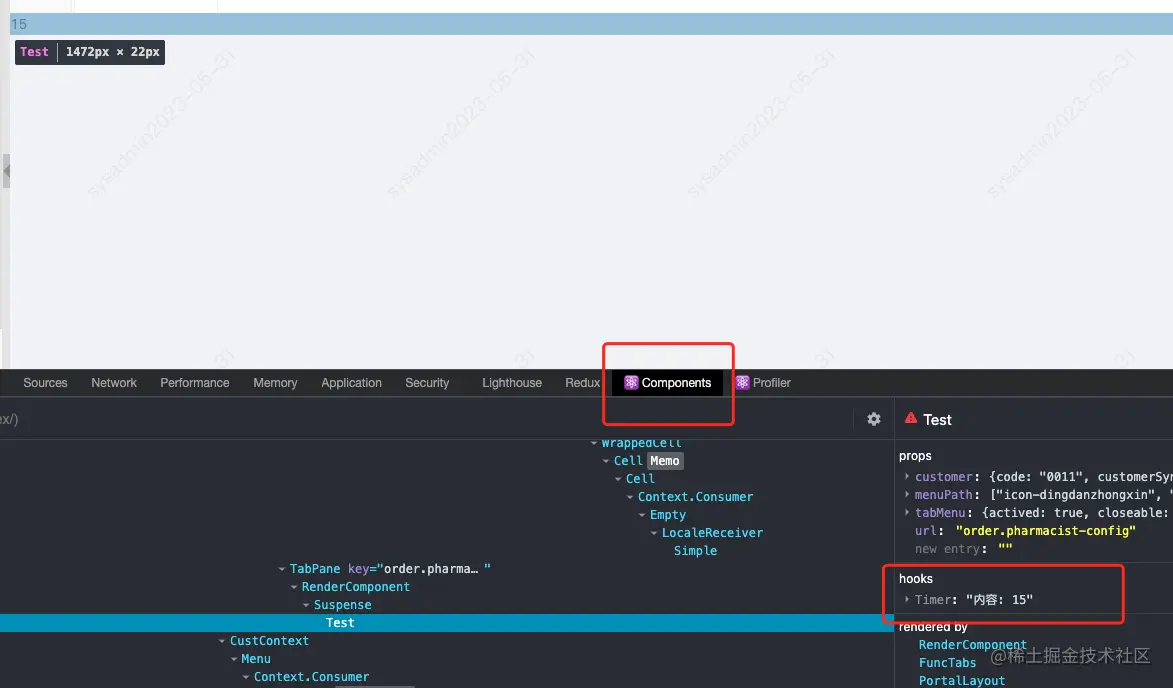Screen dimensions: 1173x688
Task: Open the Components settings gear
Action: [x=873, y=420]
